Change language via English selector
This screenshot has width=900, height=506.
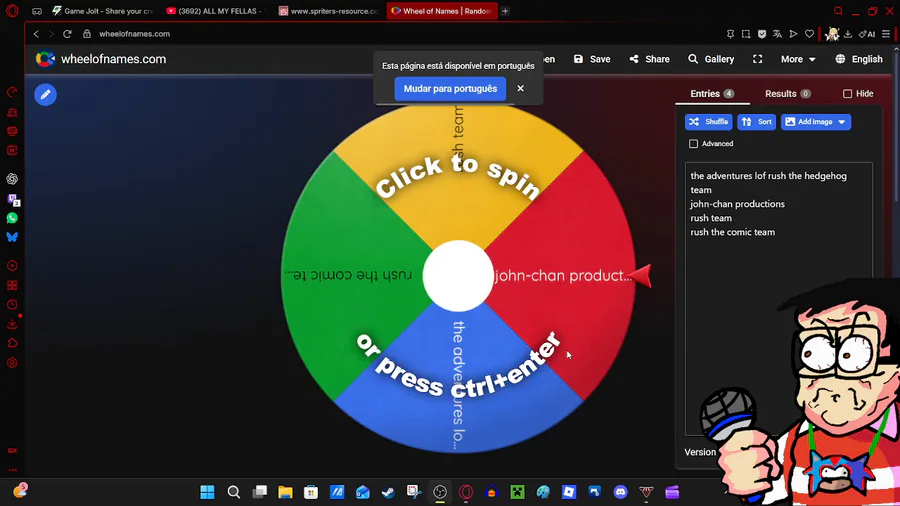pos(859,59)
